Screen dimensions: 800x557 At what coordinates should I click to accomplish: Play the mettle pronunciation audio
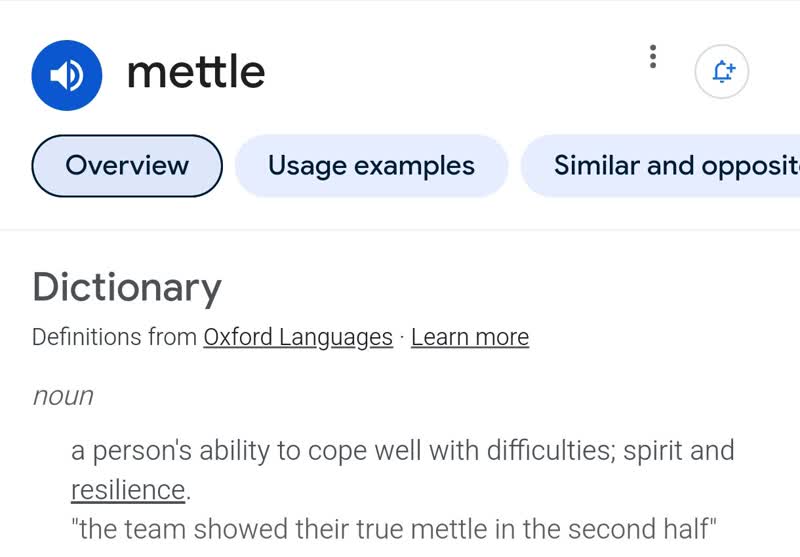(x=67, y=74)
